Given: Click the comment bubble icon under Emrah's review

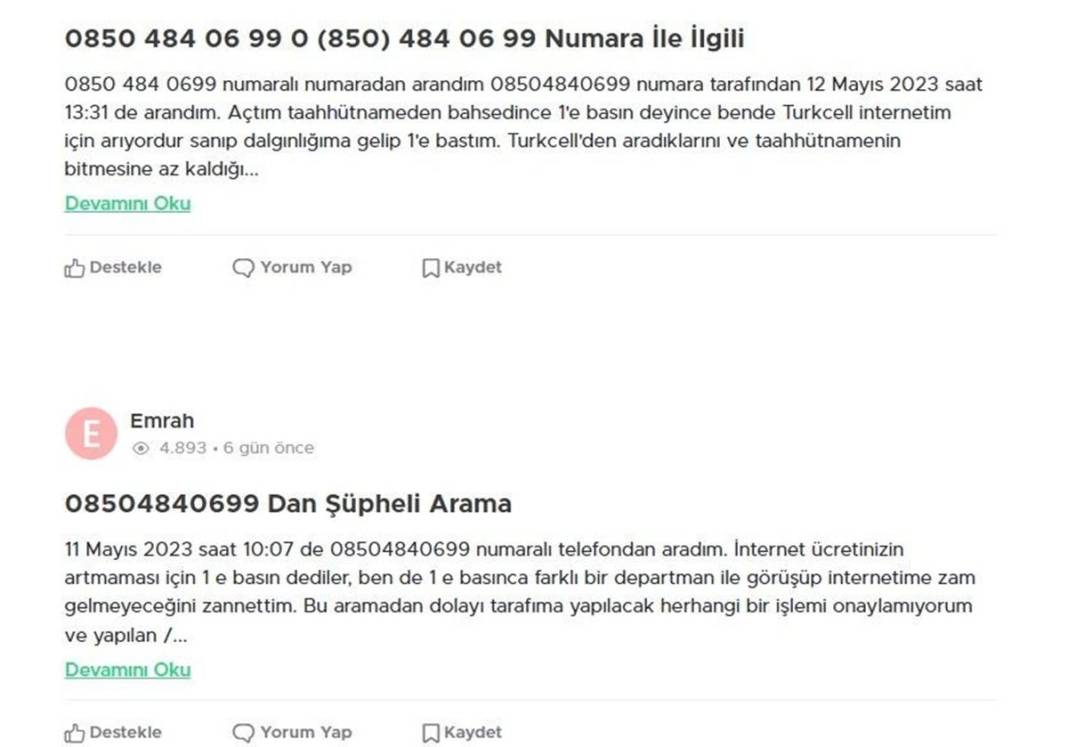Looking at the screenshot, I should click(242, 732).
